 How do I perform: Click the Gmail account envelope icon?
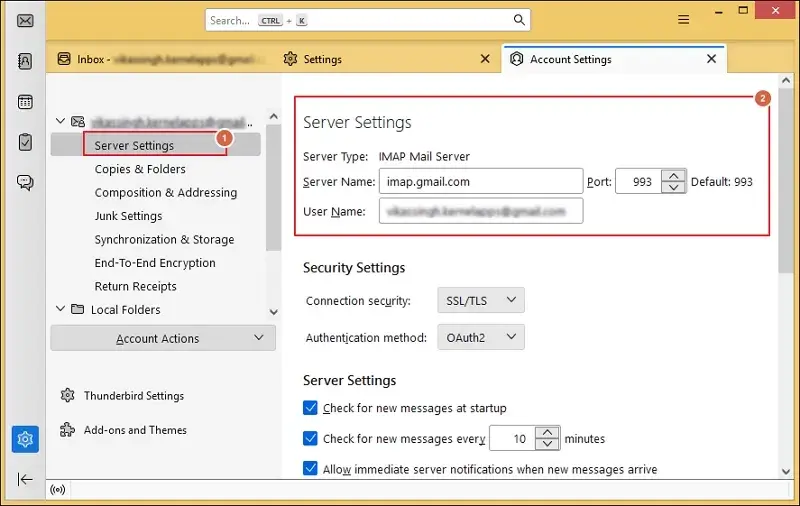click(x=78, y=121)
